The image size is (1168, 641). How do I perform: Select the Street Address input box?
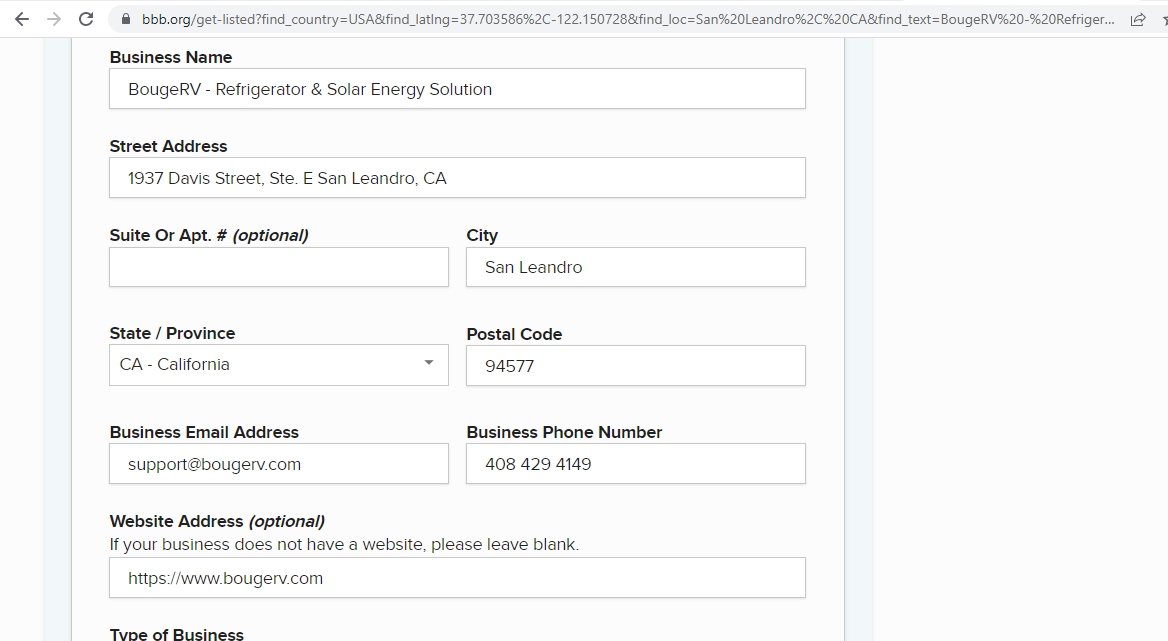pyautogui.click(x=457, y=178)
